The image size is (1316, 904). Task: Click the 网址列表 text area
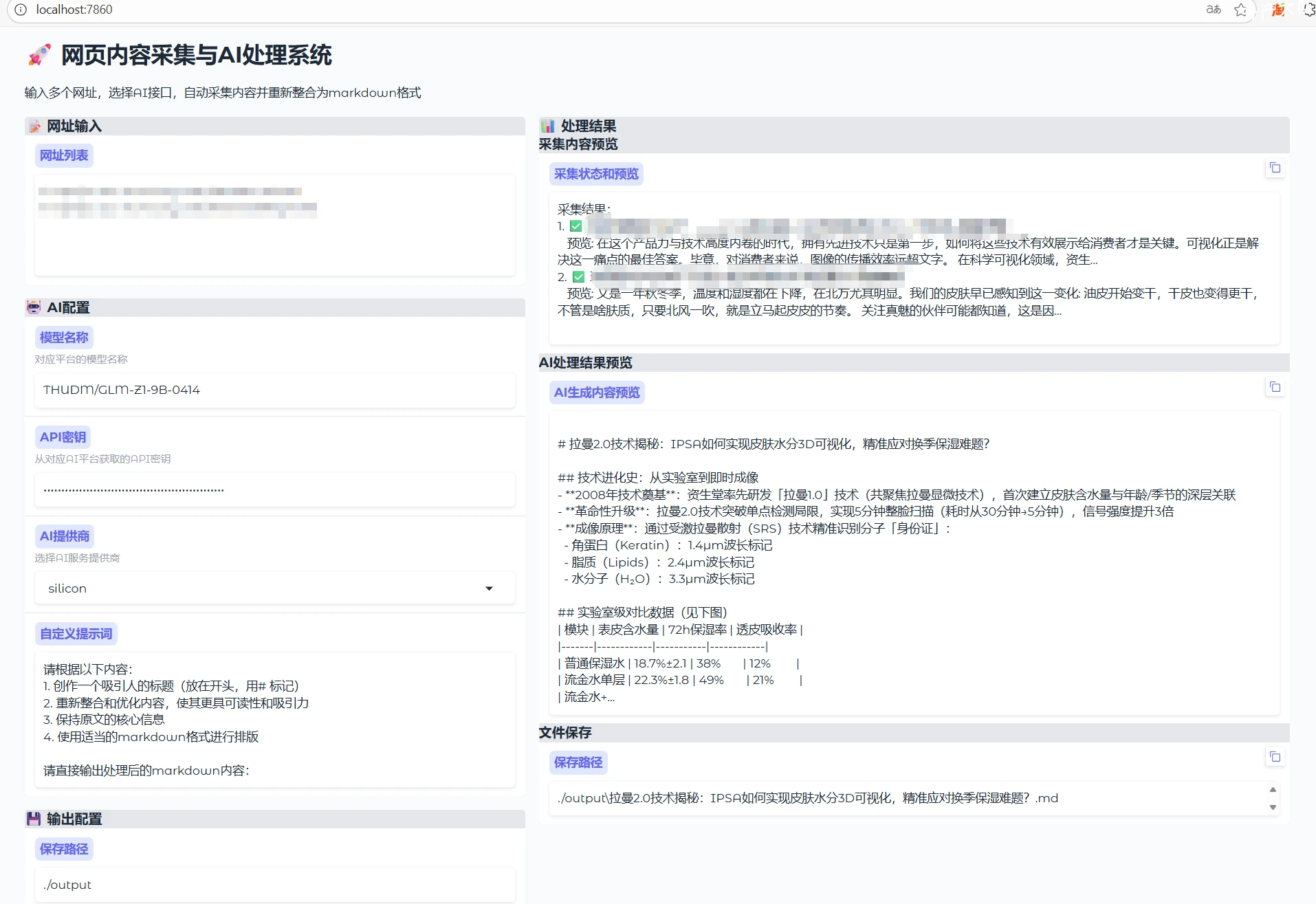tap(275, 225)
